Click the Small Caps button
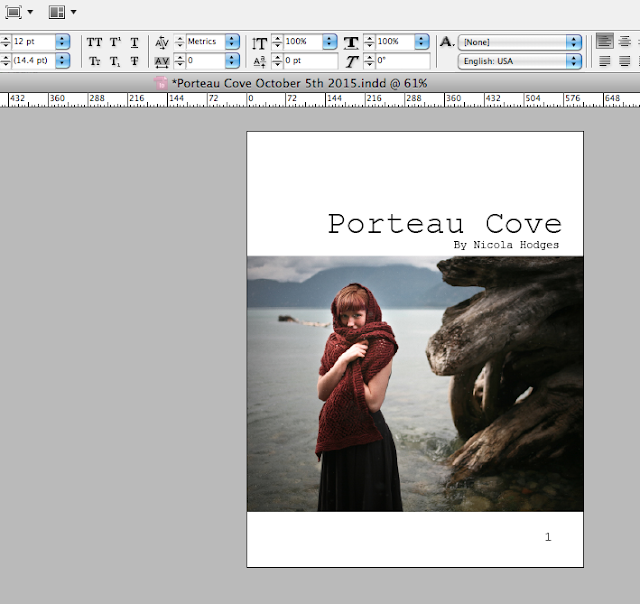 (95, 61)
